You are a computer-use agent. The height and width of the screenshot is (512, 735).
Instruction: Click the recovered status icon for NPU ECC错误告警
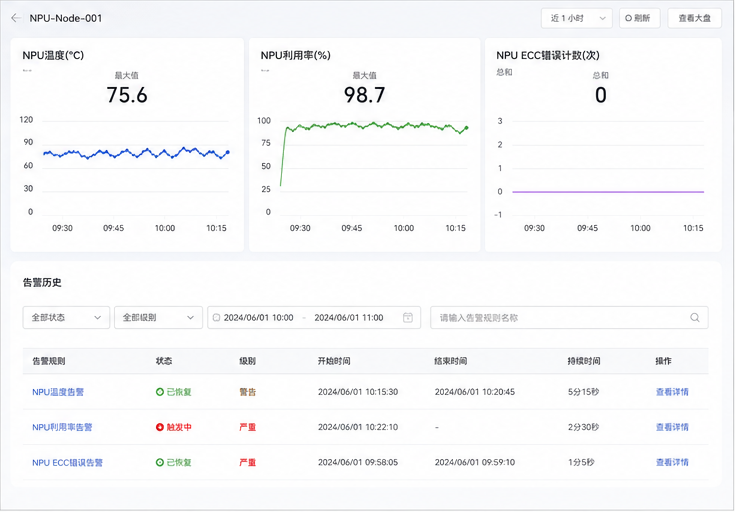coord(160,462)
